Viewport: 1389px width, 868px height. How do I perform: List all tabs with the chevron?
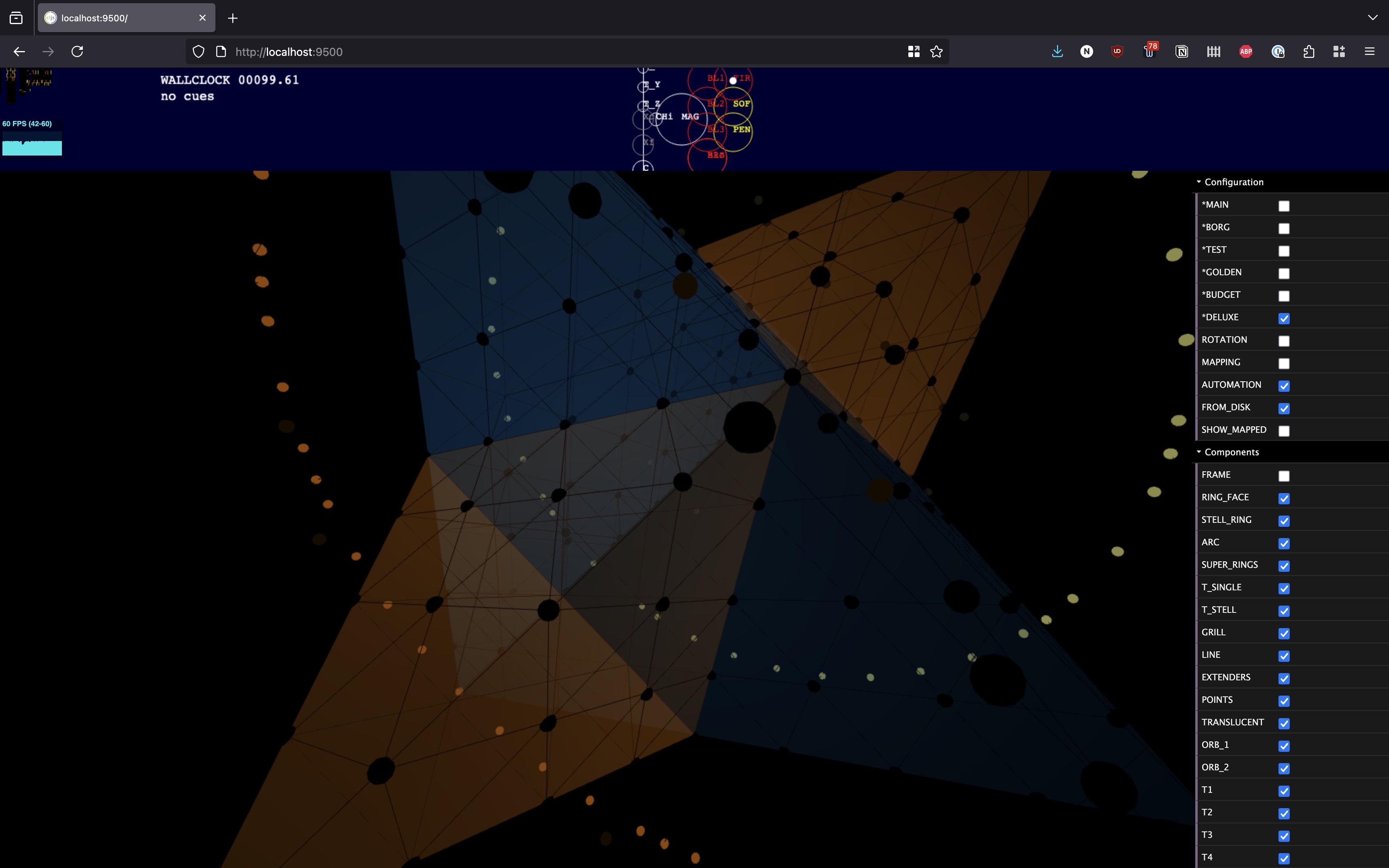(x=1373, y=18)
